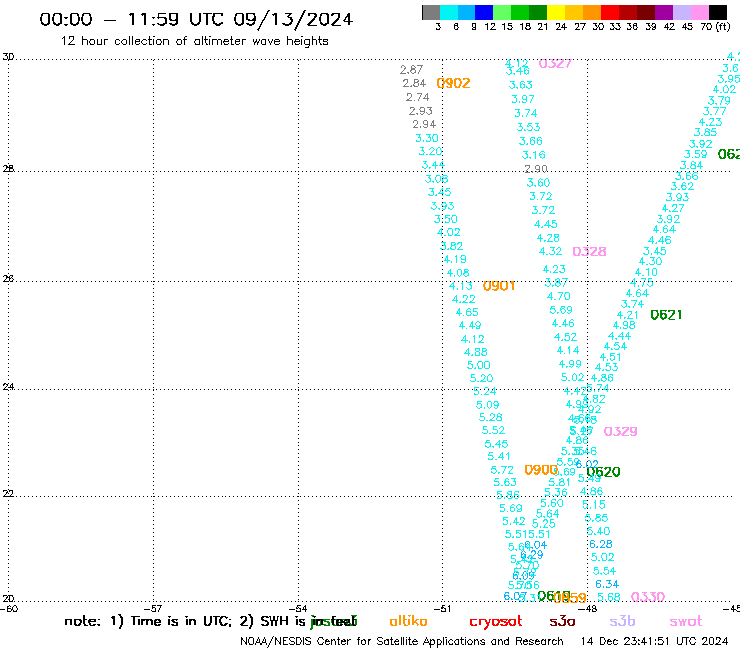Click the cryosat satellite legend label
The image size is (740, 650).
pos(496,622)
